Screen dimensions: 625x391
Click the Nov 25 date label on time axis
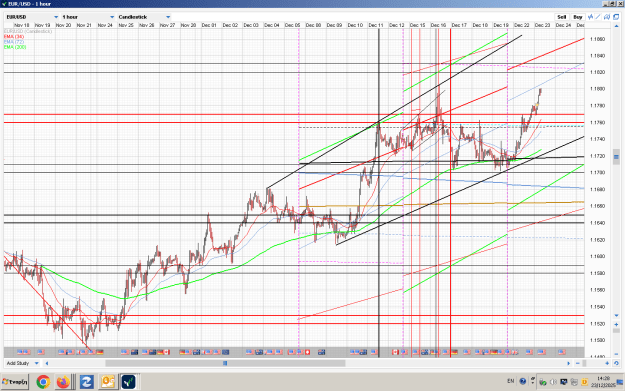pos(126,25)
